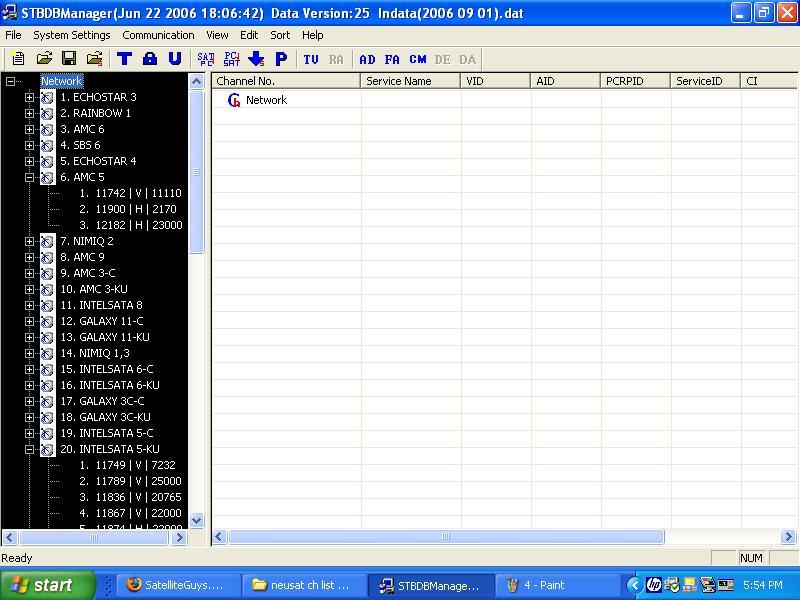800x600 pixels.
Task: Click the Open file folder icon
Action: click(44, 59)
